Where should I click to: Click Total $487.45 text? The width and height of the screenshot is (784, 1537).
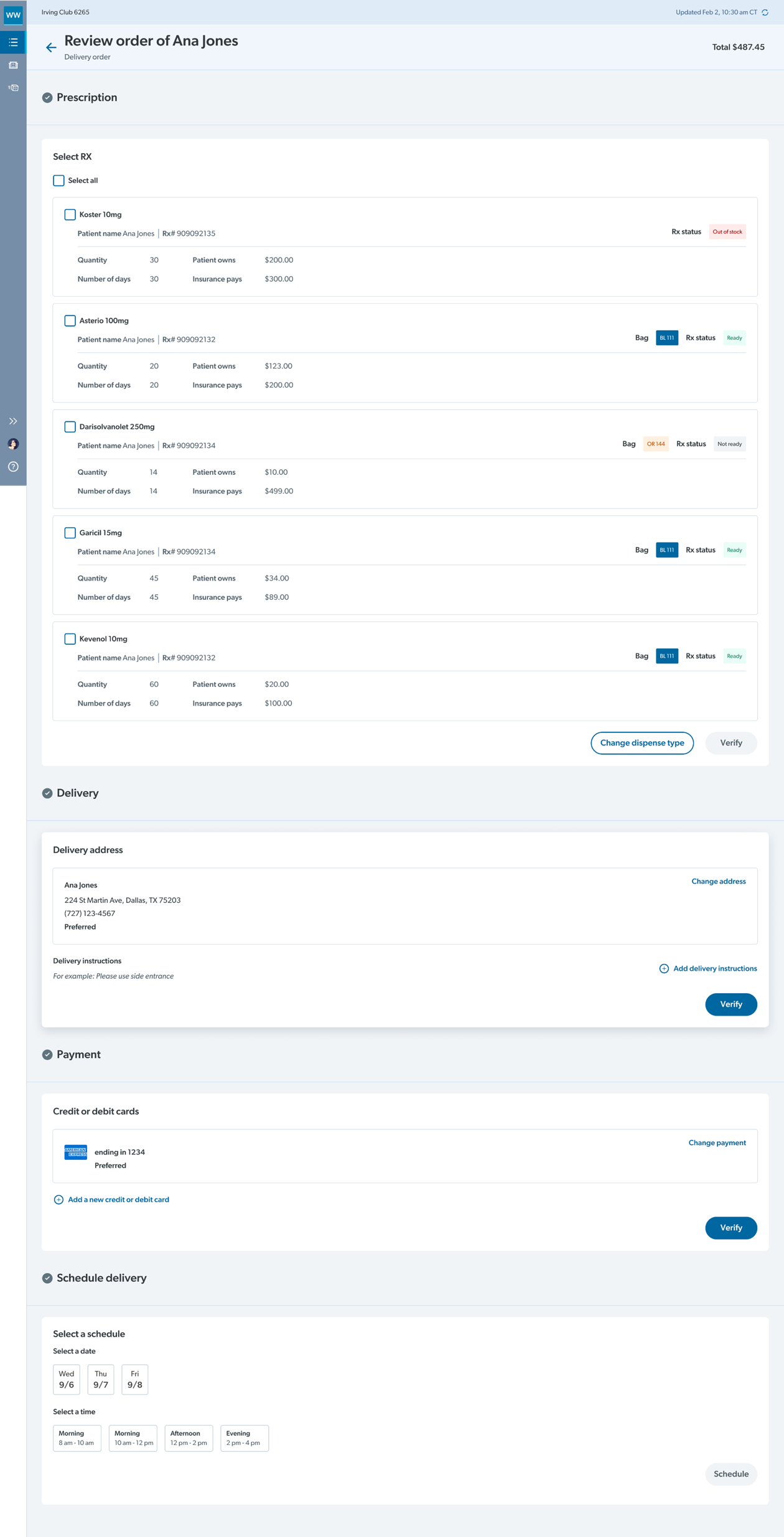(x=738, y=47)
